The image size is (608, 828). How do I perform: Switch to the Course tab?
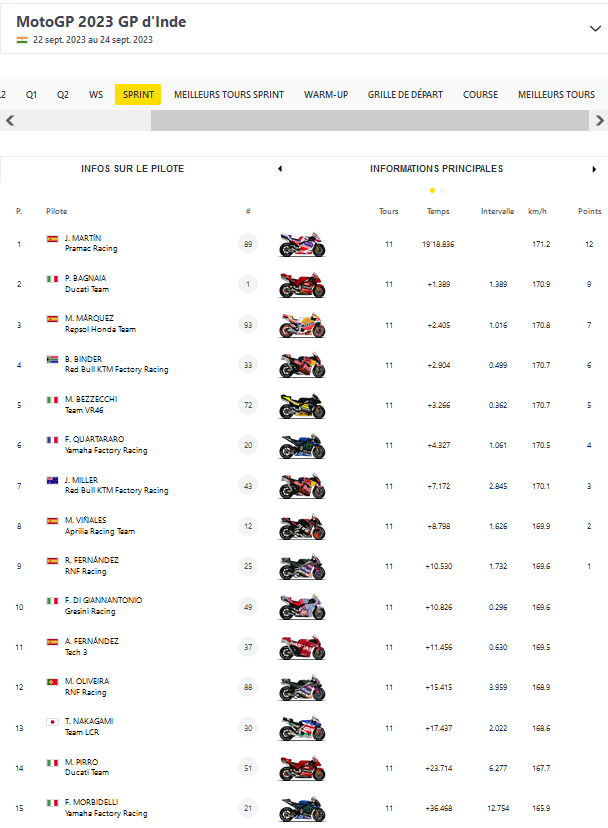click(480, 95)
